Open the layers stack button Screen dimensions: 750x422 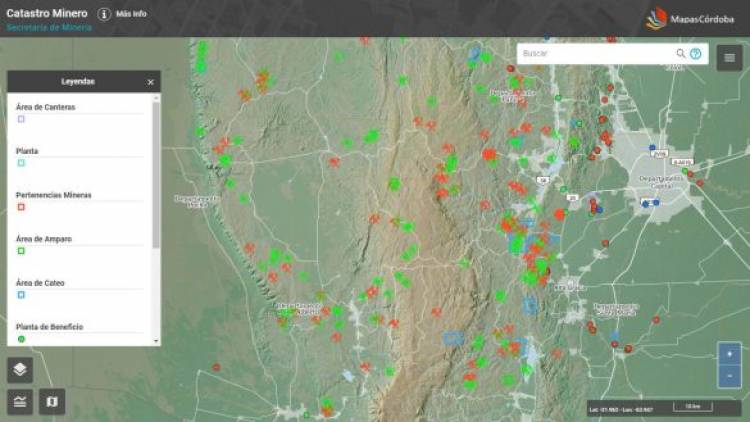click(x=20, y=370)
